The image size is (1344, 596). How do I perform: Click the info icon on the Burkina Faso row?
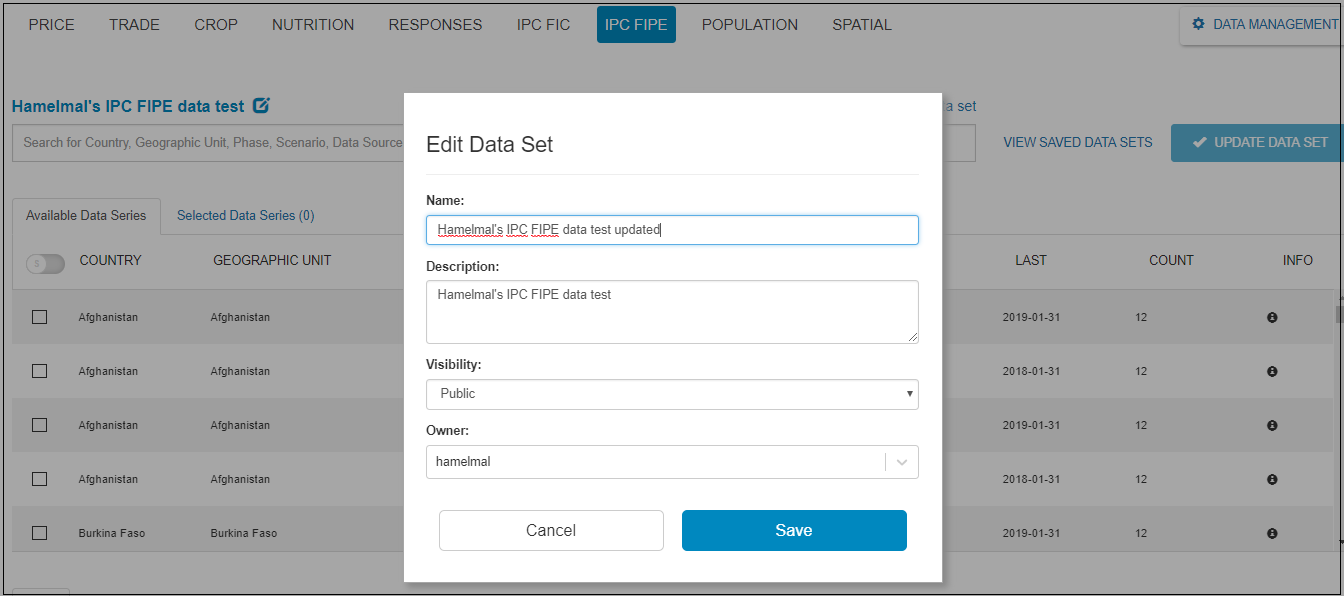pos(1272,533)
